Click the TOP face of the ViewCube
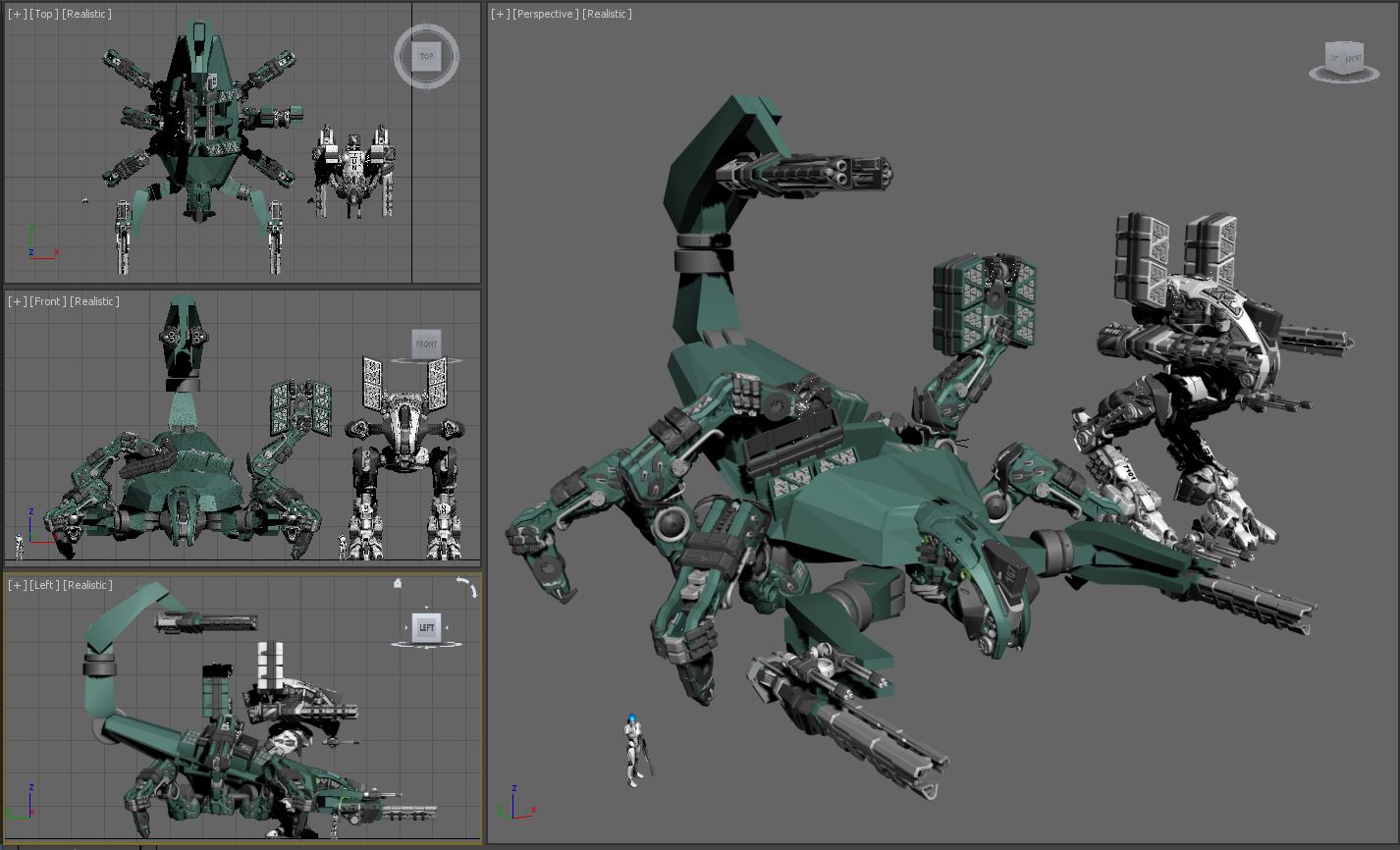This screenshot has width=1400, height=850. [x=426, y=56]
